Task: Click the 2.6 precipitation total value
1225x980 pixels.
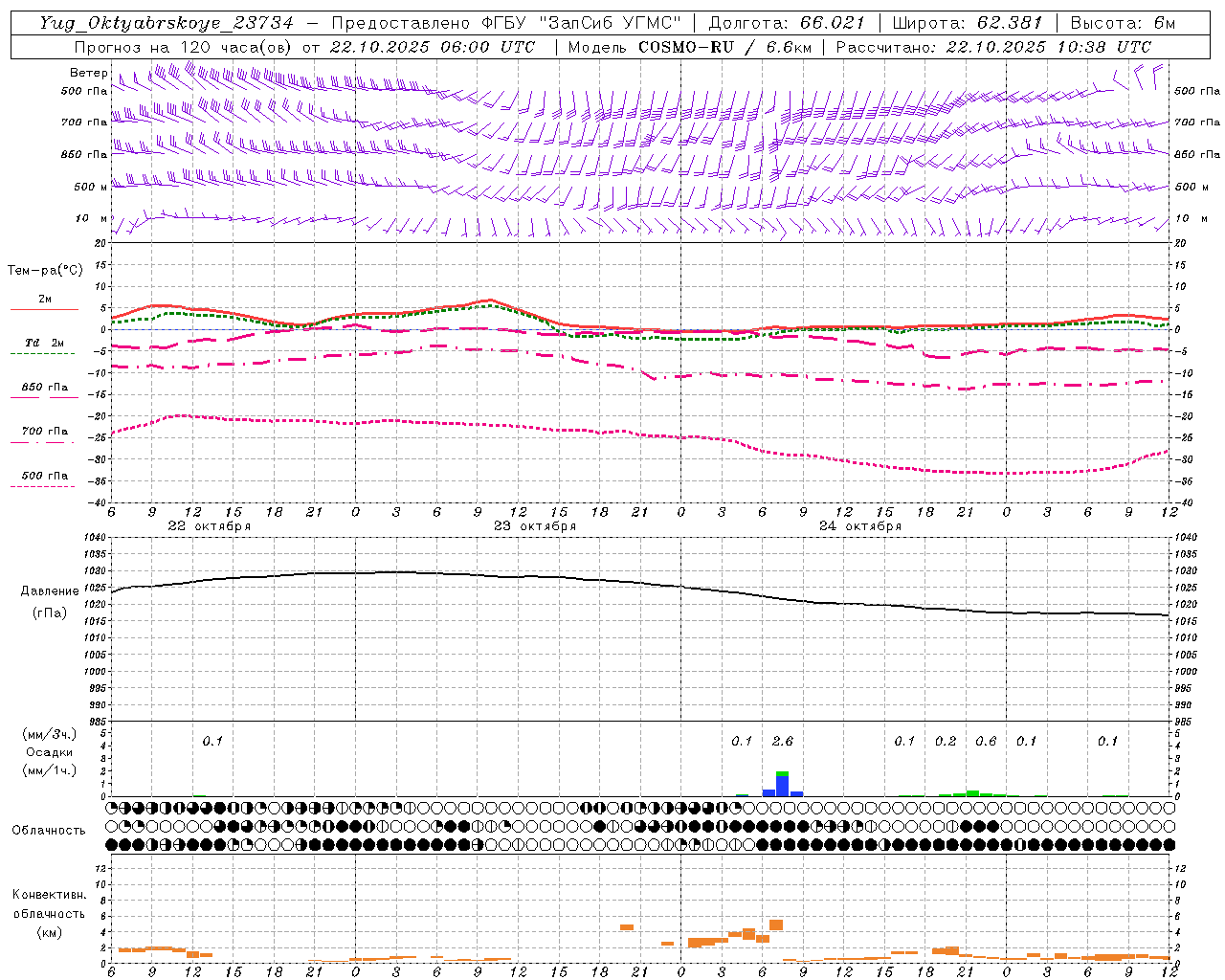Action: pos(782,741)
